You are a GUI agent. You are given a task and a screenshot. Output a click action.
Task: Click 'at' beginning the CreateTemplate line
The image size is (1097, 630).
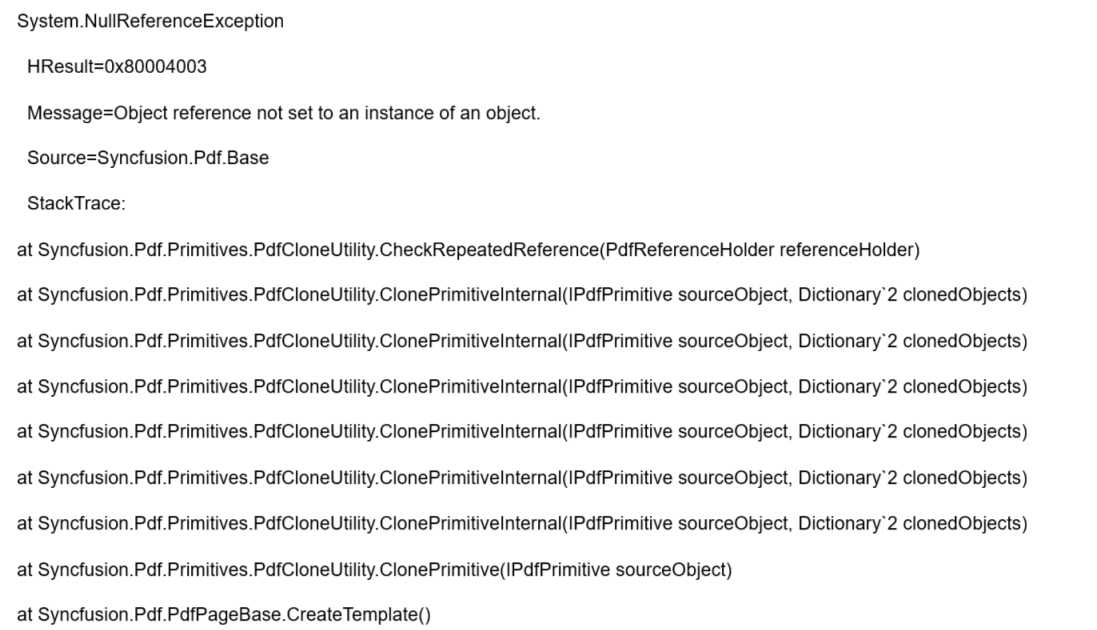tap(25, 614)
